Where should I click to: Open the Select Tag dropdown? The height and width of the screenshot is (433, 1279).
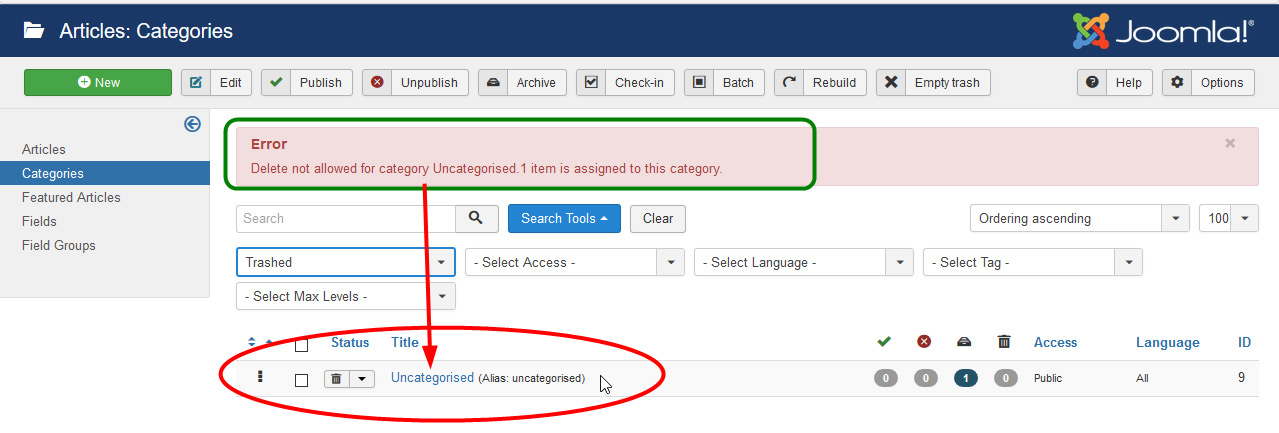[1033, 262]
